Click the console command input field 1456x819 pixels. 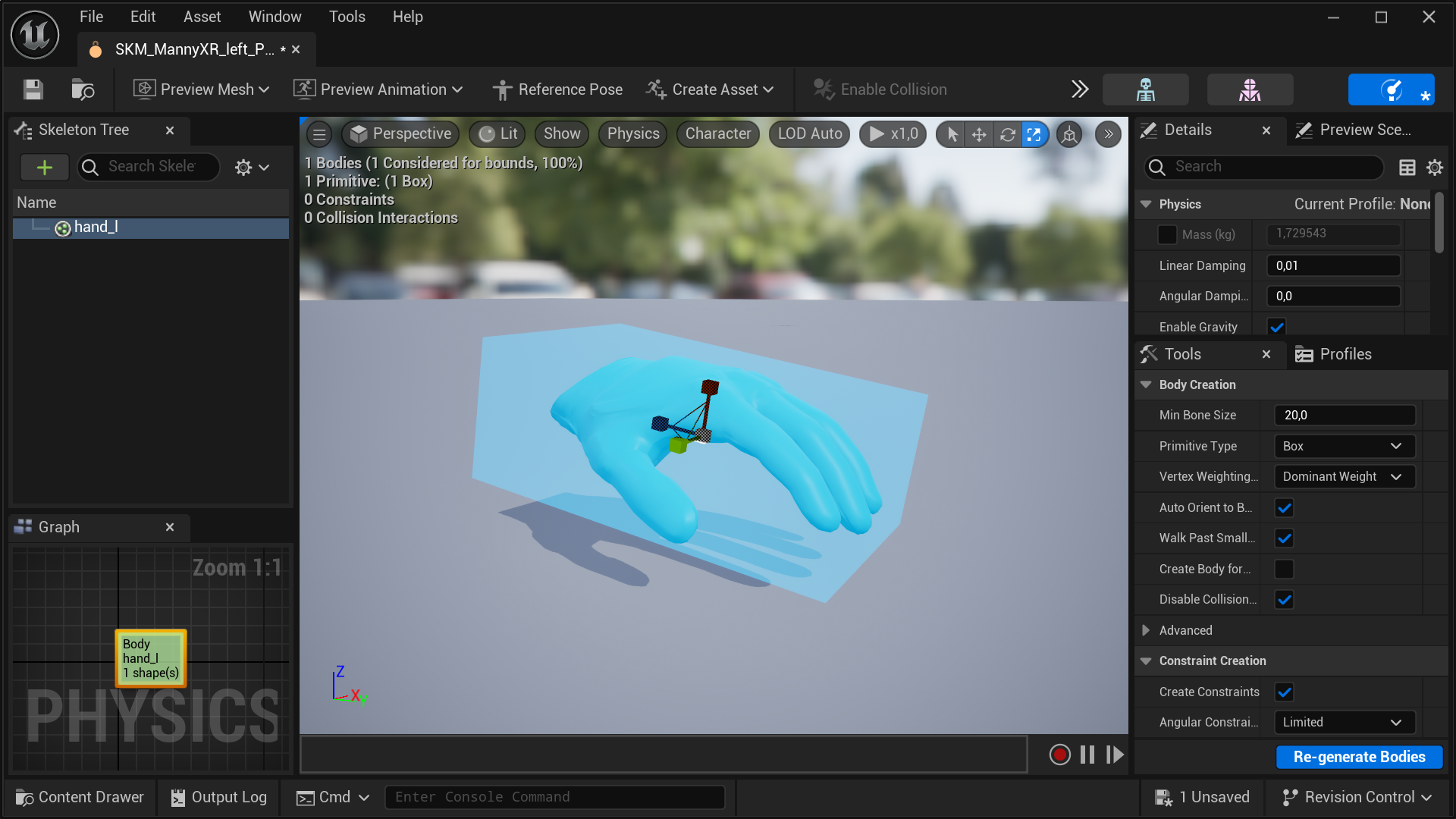(555, 797)
